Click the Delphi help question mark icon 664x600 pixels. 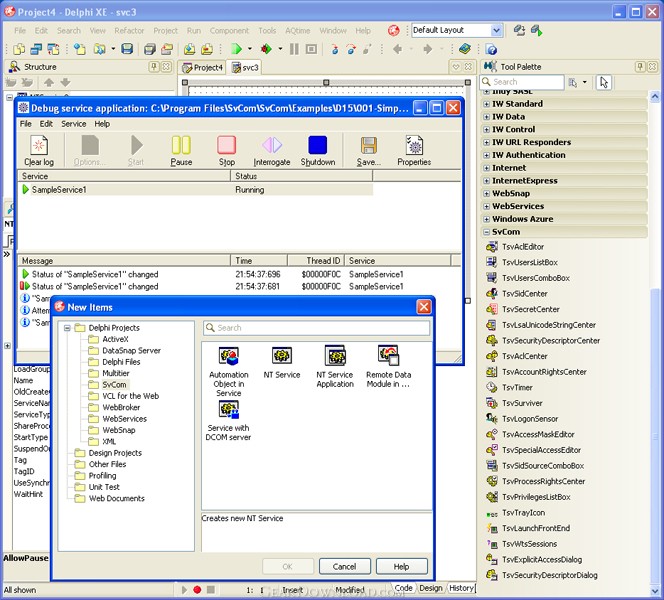[x=491, y=49]
